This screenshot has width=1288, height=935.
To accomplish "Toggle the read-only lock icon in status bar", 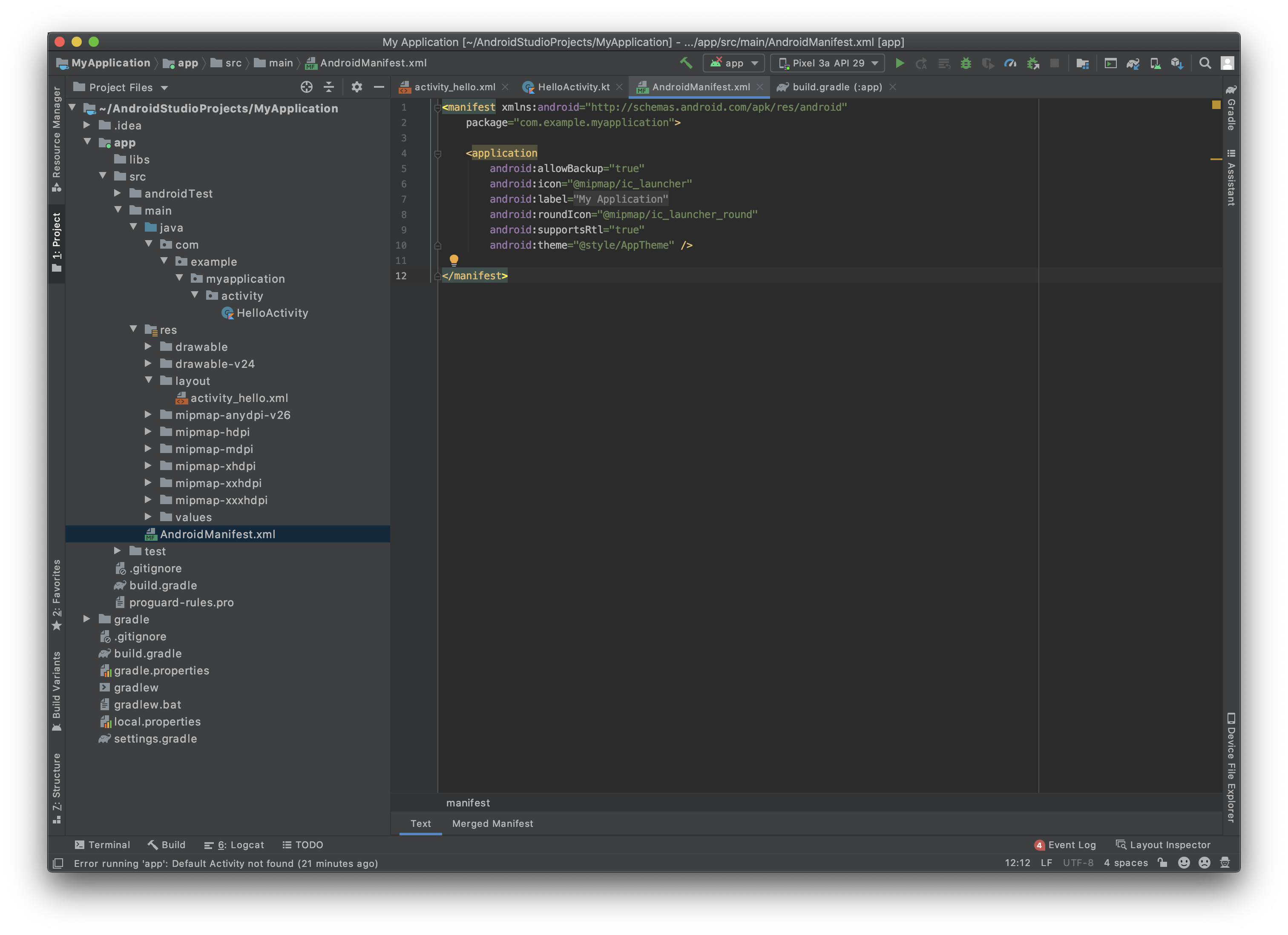I will (x=1162, y=863).
